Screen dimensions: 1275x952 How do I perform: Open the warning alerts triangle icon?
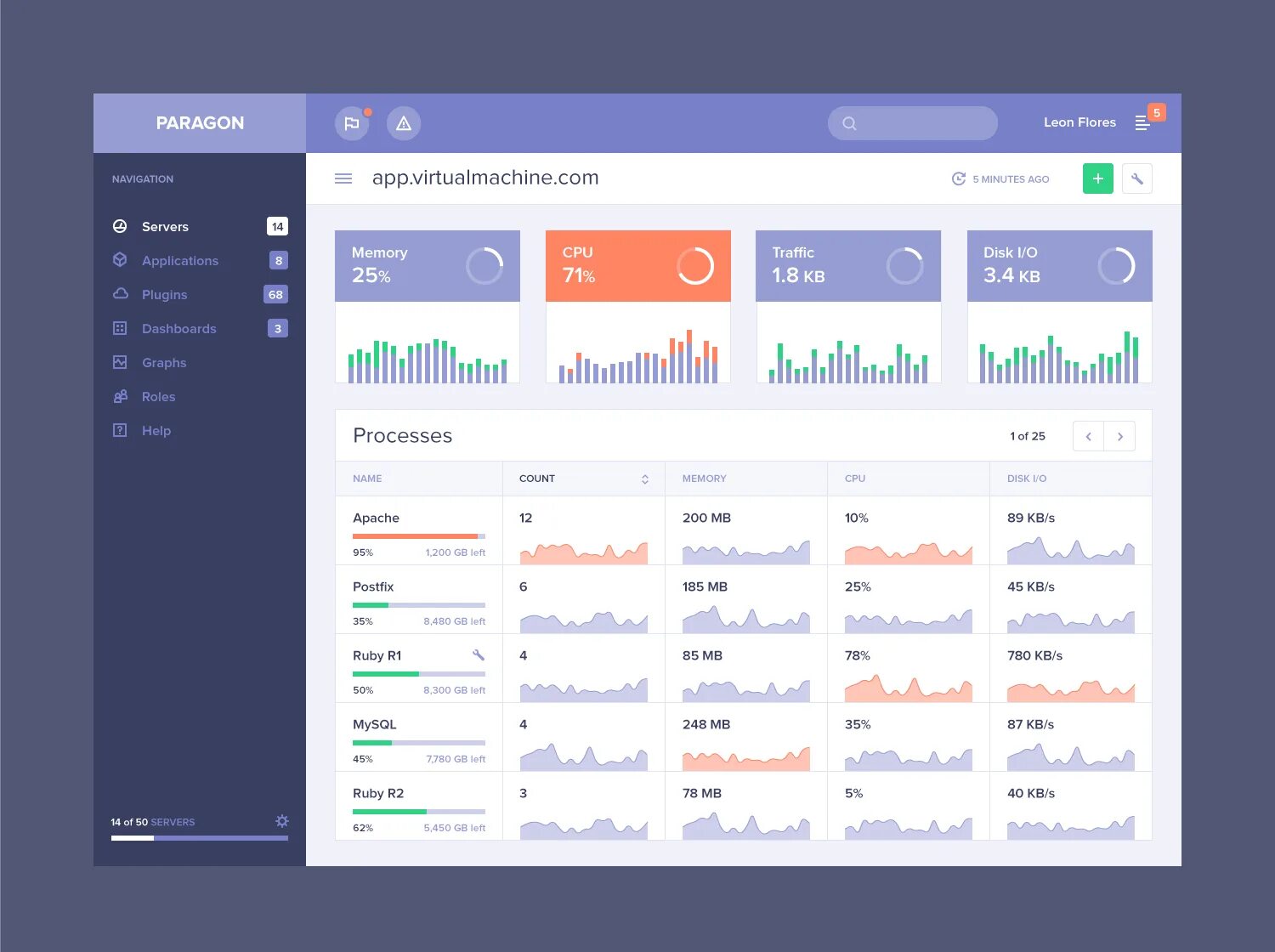[404, 123]
